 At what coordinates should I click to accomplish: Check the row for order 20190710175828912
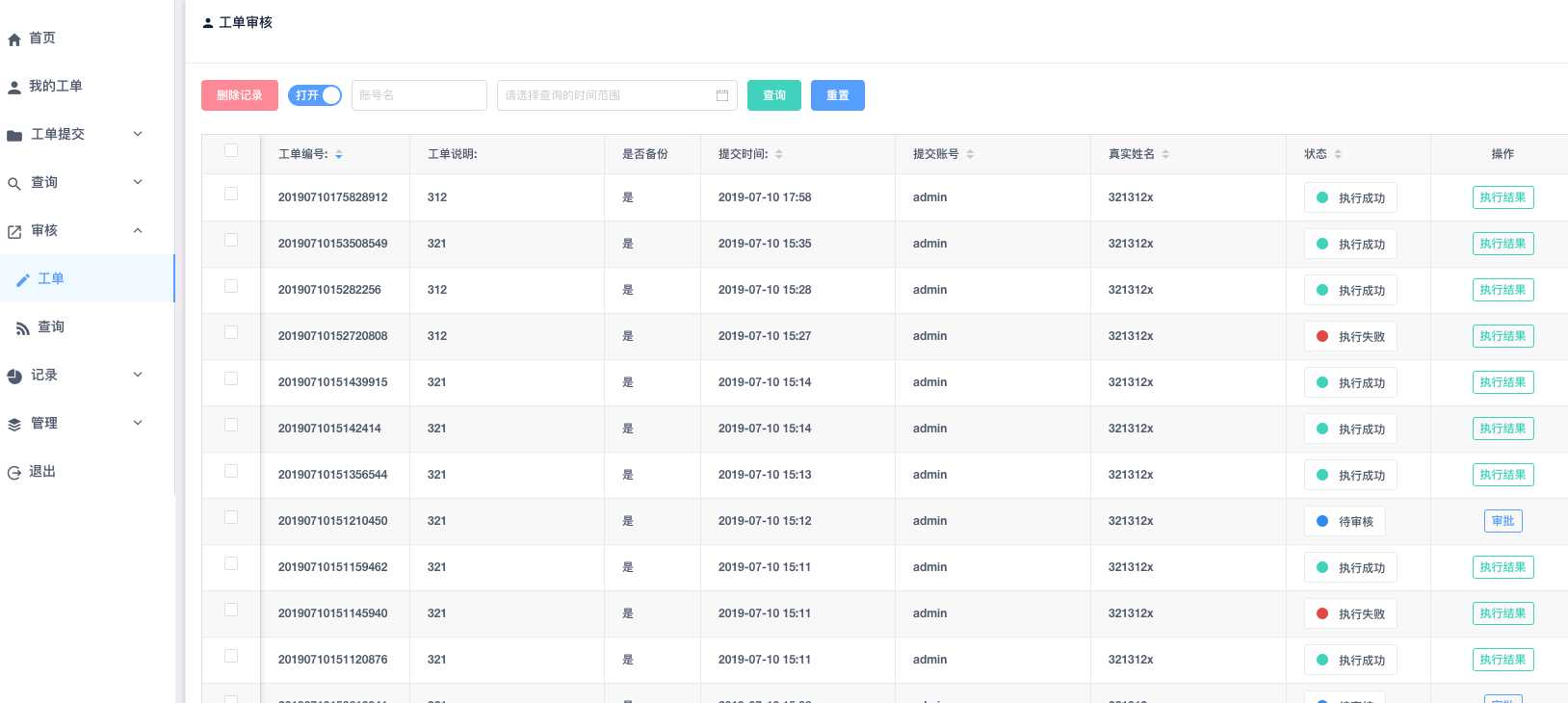tap(231, 194)
